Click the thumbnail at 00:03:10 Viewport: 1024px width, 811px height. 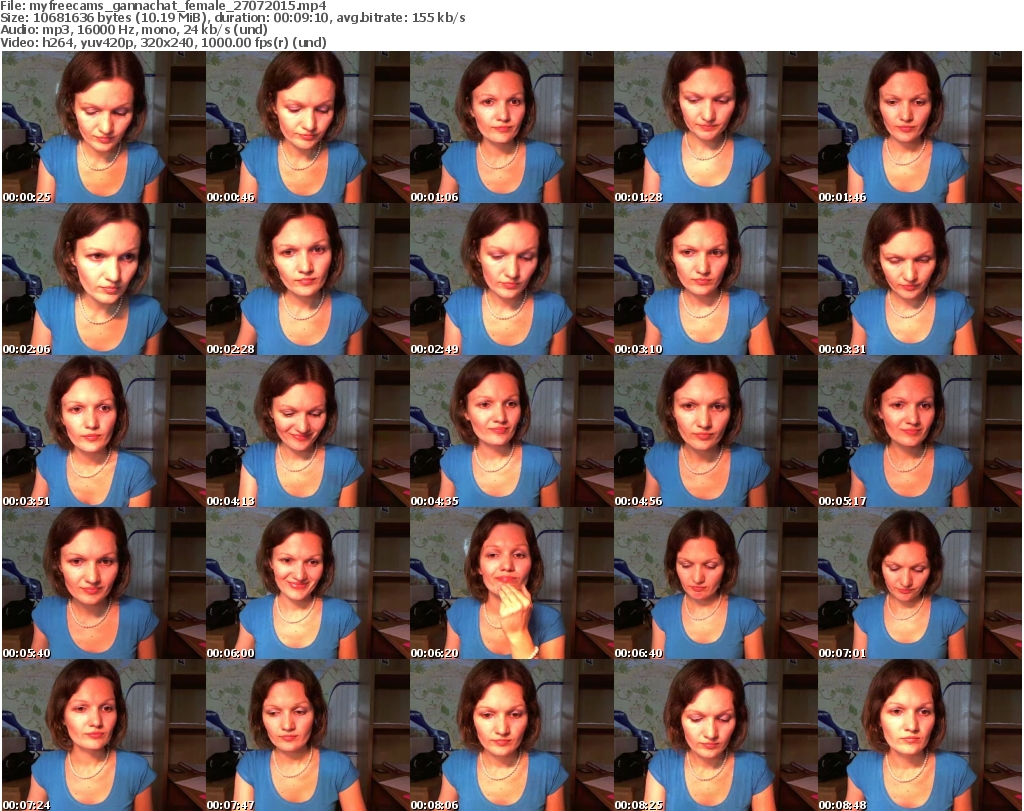[716, 279]
